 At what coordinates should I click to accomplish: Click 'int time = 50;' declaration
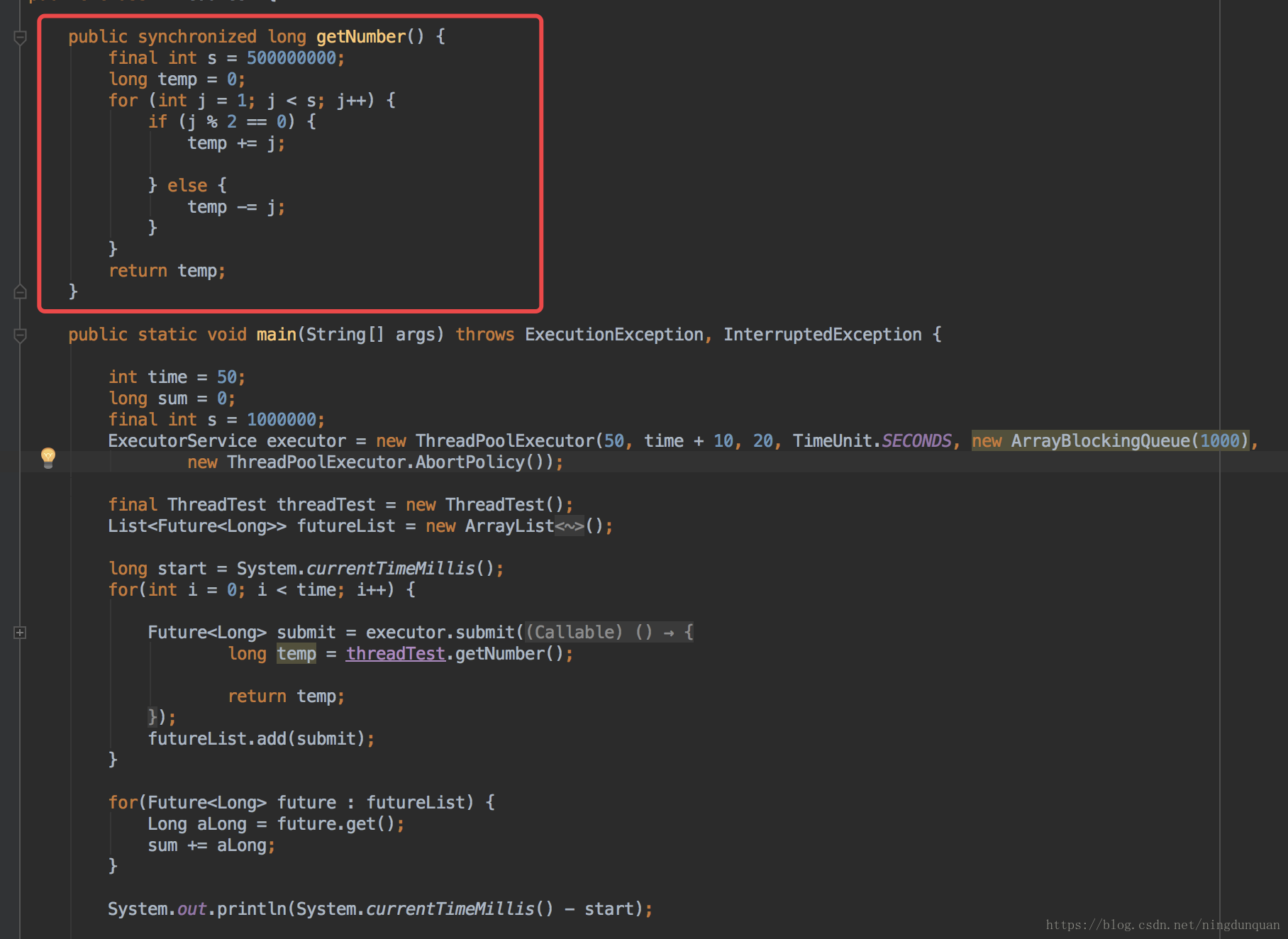(x=177, y=377)
